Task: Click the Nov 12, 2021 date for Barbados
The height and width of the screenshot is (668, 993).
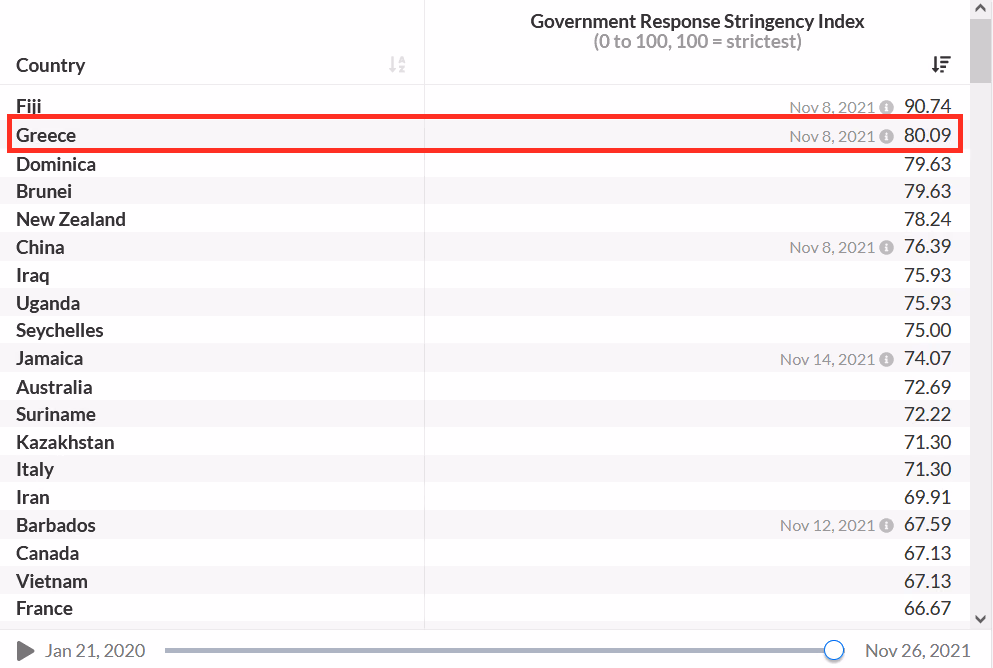Action: (827, 526)
